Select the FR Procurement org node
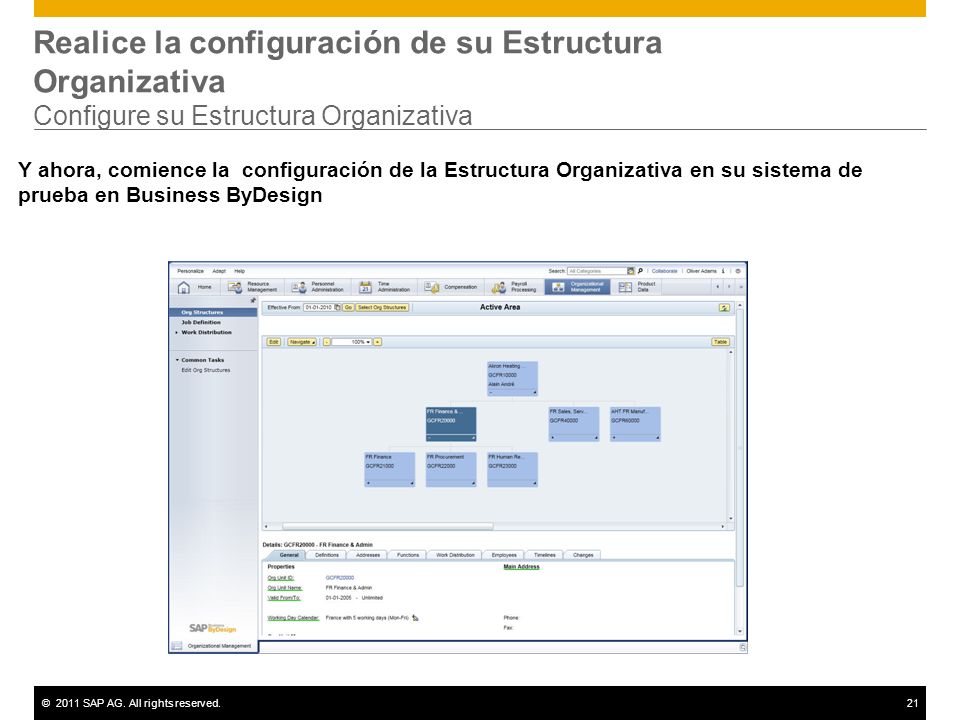This screenshot has width=960, height=720. (451, 470)
